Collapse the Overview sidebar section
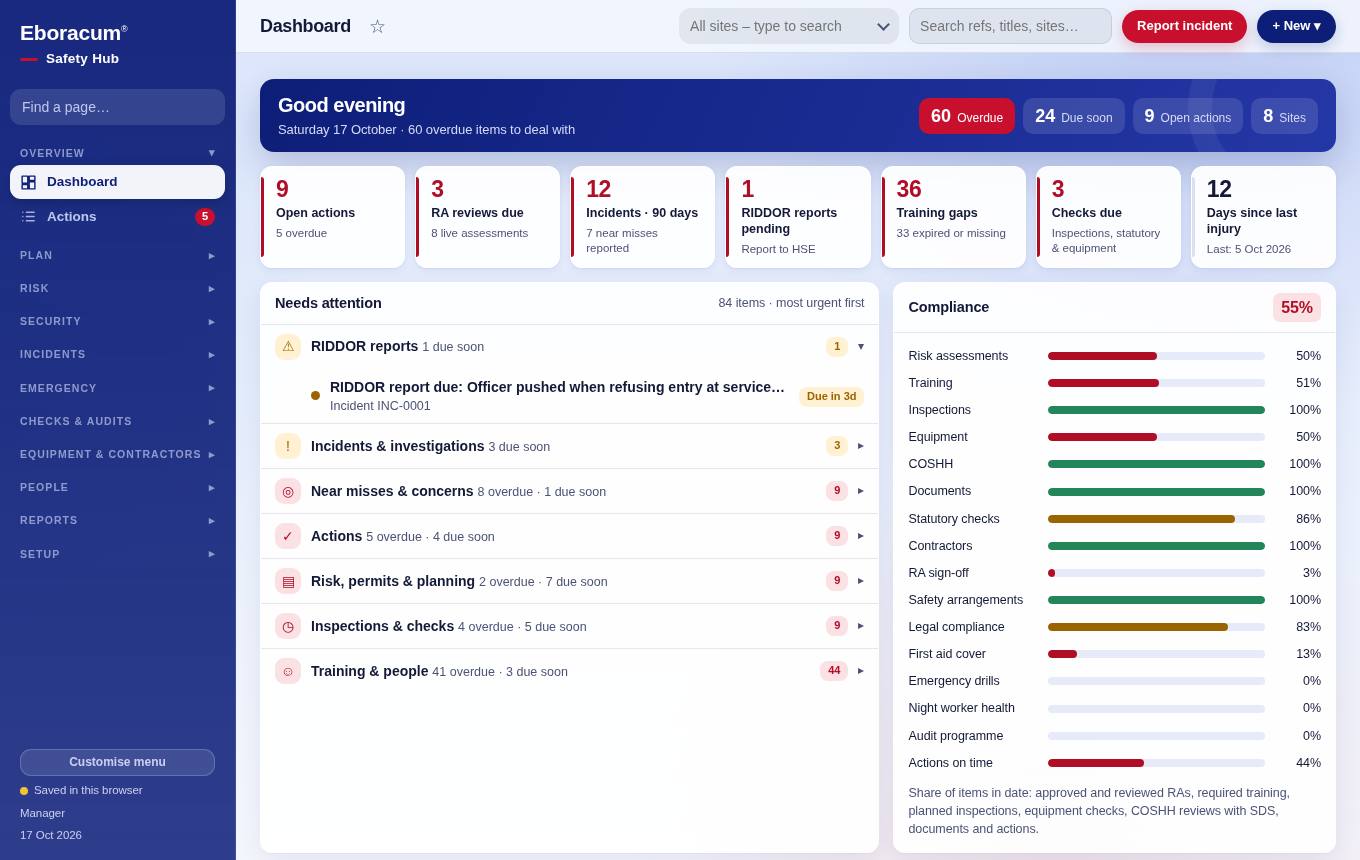Screen dimensions: 1360x860 (118, 153)
